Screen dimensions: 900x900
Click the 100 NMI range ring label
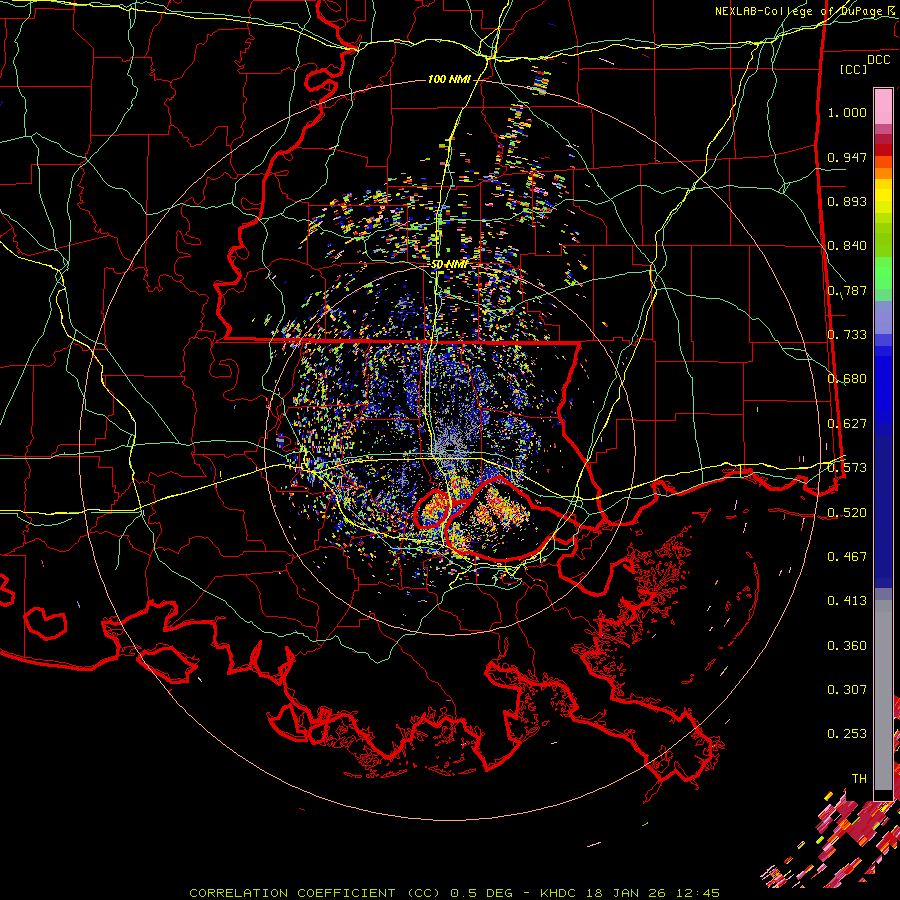coord(449,79)
